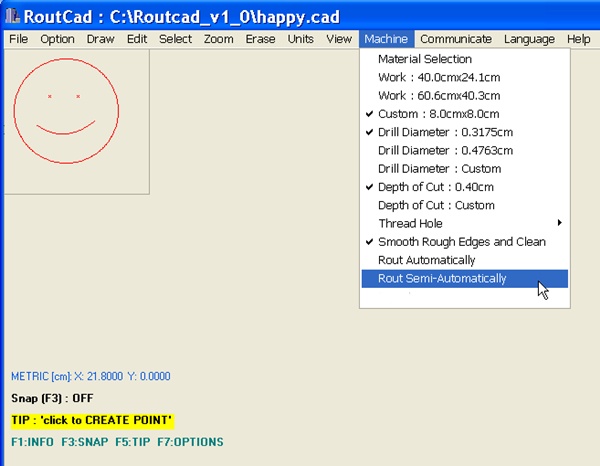Open the Erase menu
This screenshot has height=466, width=600.
[260, 39]
